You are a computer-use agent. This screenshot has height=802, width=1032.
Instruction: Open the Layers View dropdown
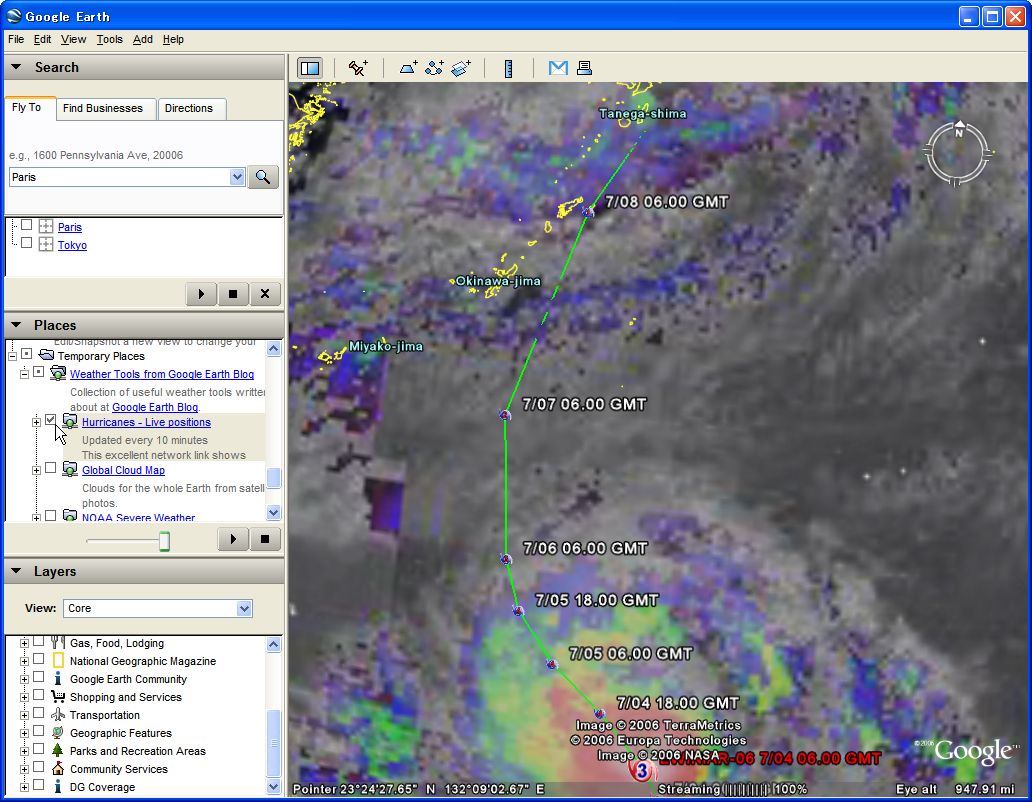(244, 609)
